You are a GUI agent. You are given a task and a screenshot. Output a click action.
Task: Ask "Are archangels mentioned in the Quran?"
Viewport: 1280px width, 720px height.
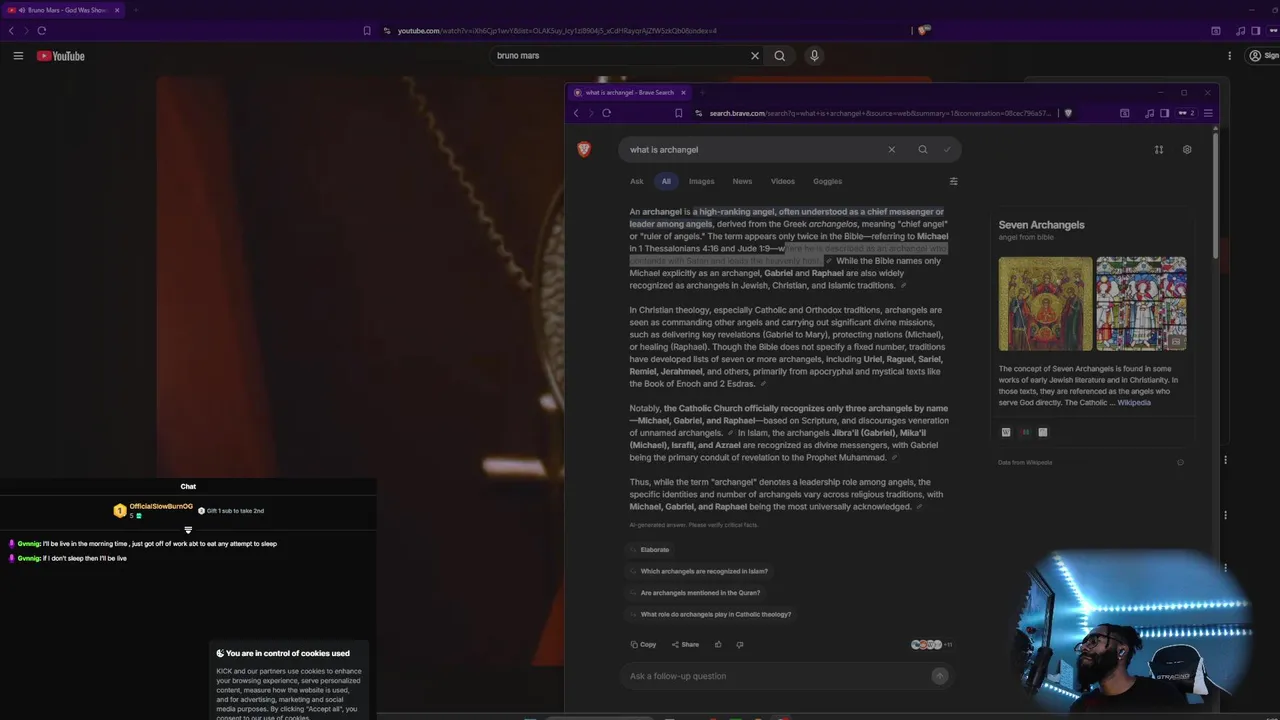695,593
